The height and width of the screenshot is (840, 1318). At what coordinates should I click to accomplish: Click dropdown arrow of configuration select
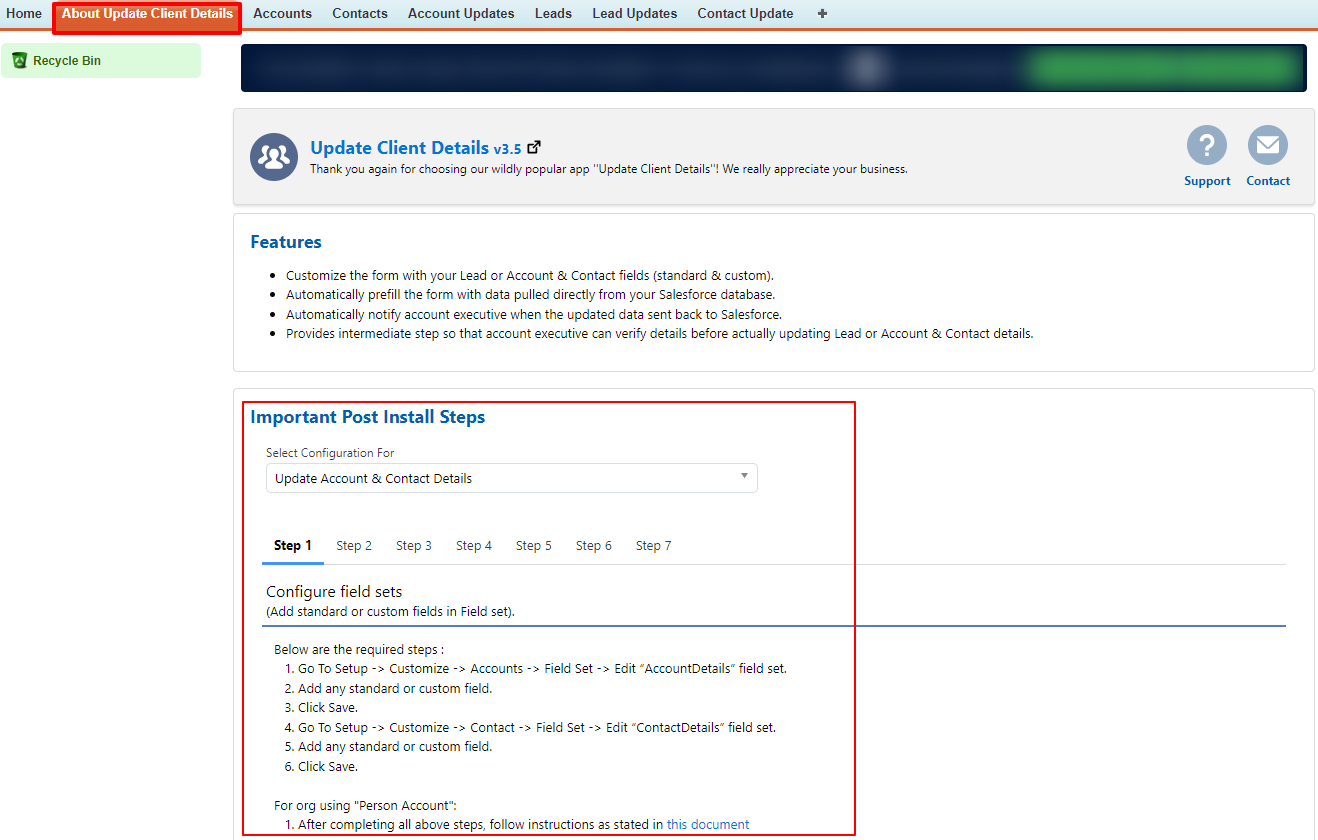[x=744, y=476]
